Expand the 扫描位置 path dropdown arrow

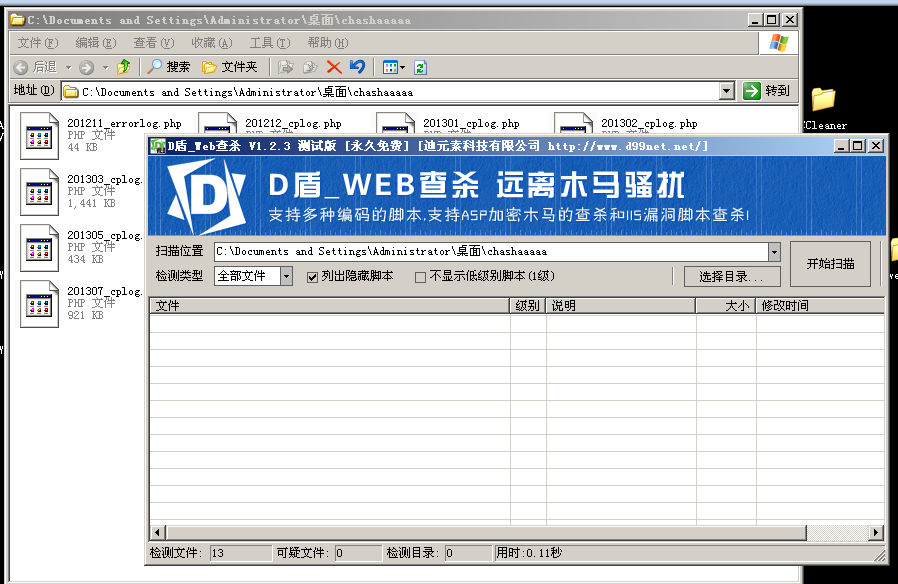coord(774,251)
